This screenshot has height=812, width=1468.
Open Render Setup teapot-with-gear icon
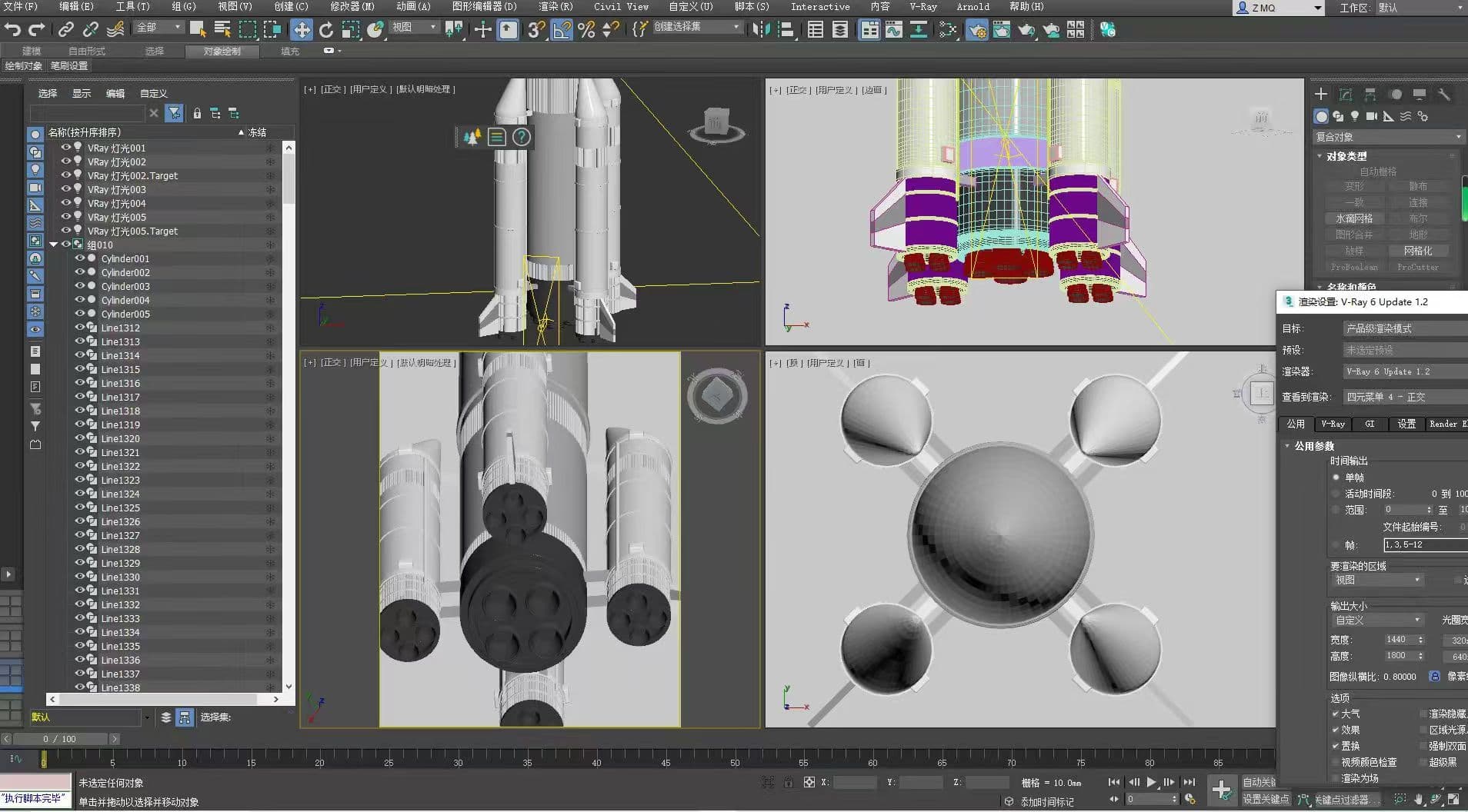[976, 30]
